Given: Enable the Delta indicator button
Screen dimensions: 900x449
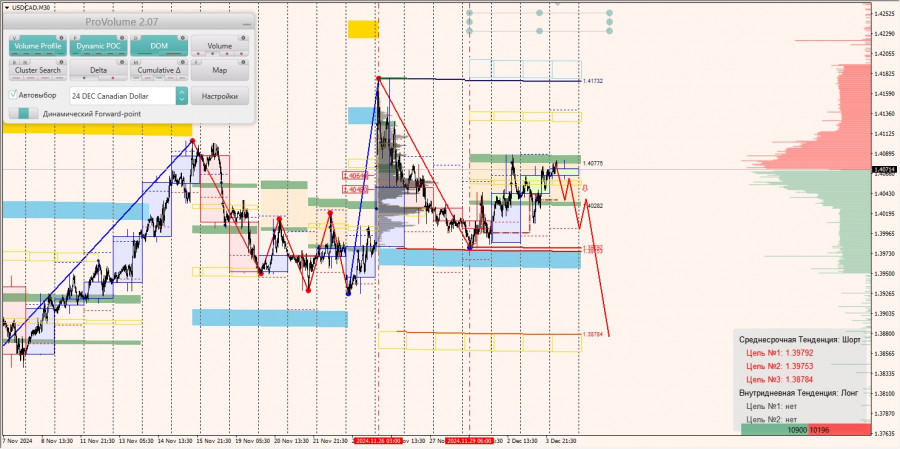Looking at the screenshot, I should coord(98,70).
